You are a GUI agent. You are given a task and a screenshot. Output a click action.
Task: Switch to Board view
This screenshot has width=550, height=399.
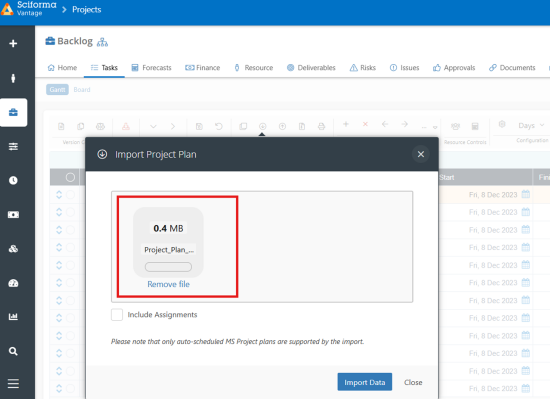[82, 90]
